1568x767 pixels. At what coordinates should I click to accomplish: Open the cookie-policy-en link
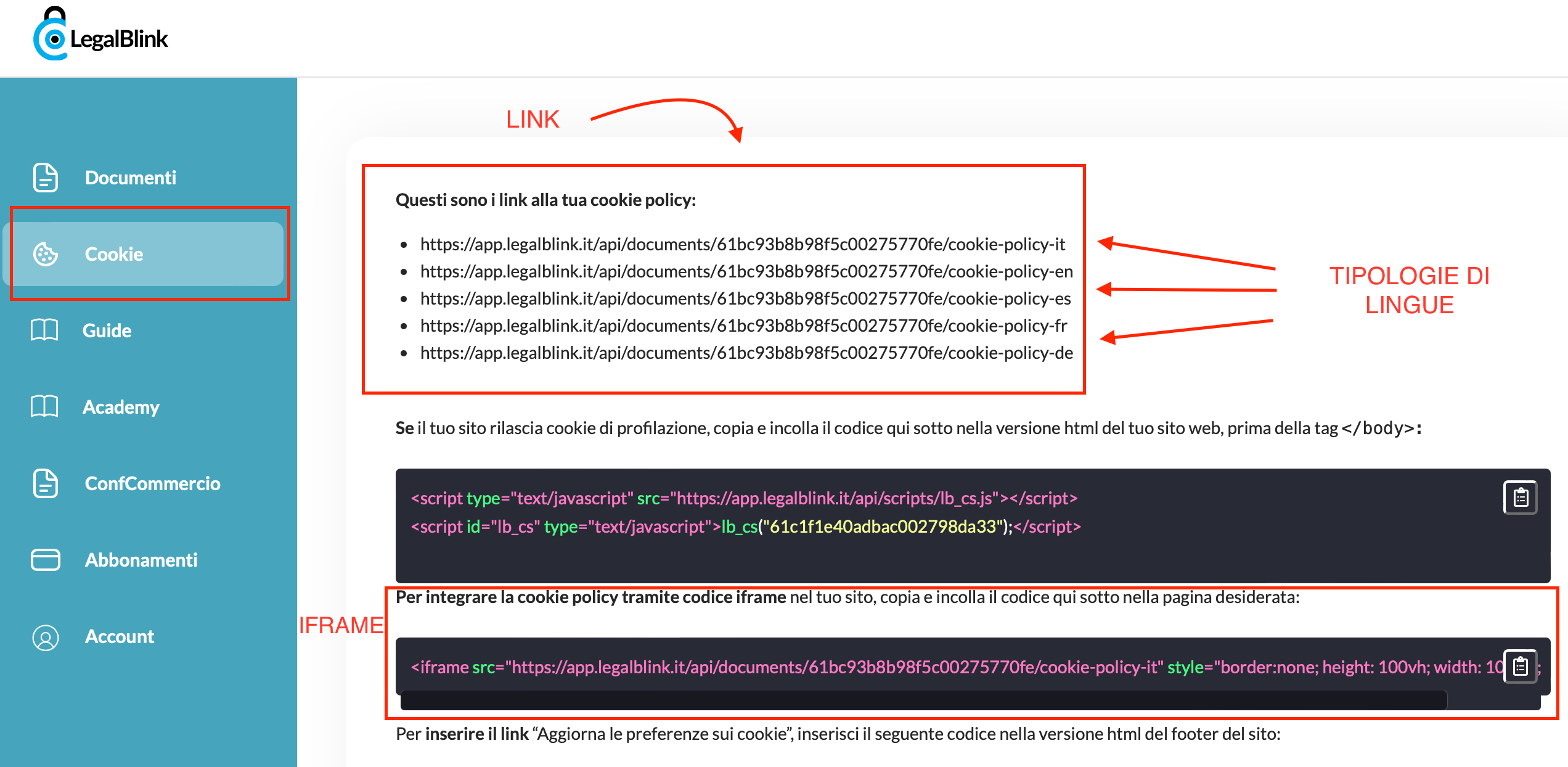[746, 271]
